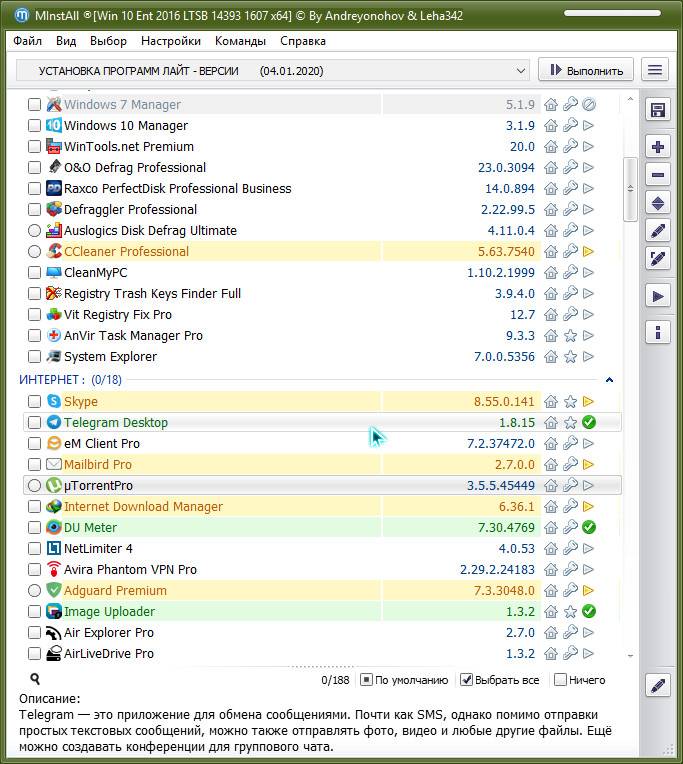Click the program list scrollbar thumb
This screenshot has width=683, height=764.
coord(630,189)
